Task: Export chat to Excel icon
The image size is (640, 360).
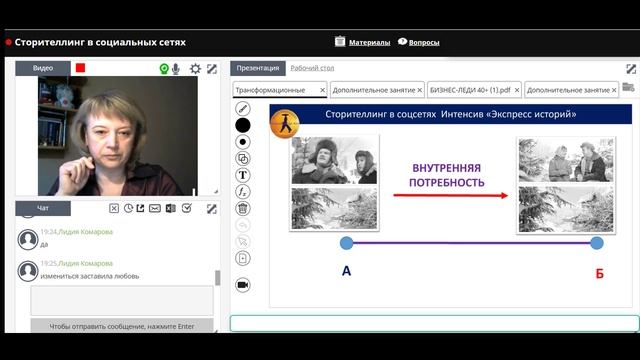Action: [170, 209]
